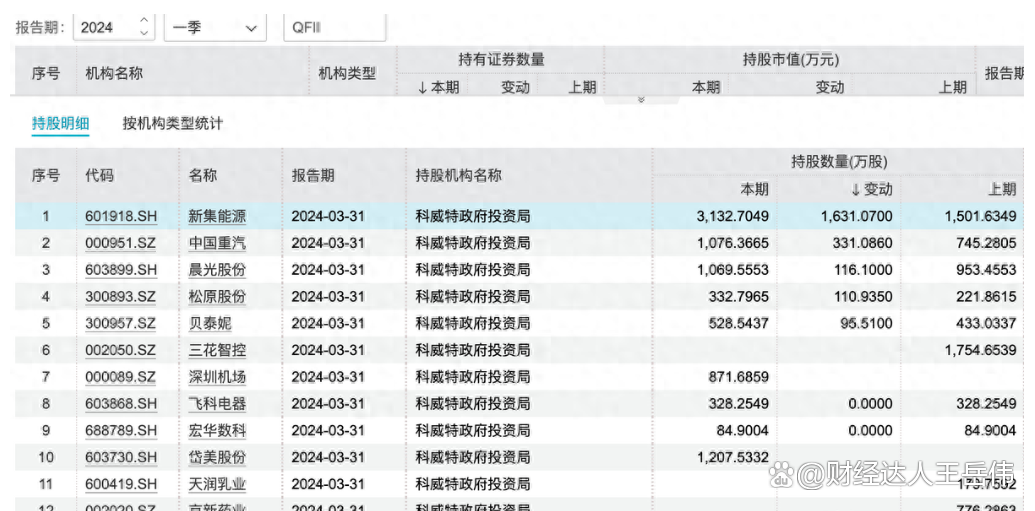Open stock name 贝泰妮
The width and height of the screenshot is (1035, 511).
[210, 324]
